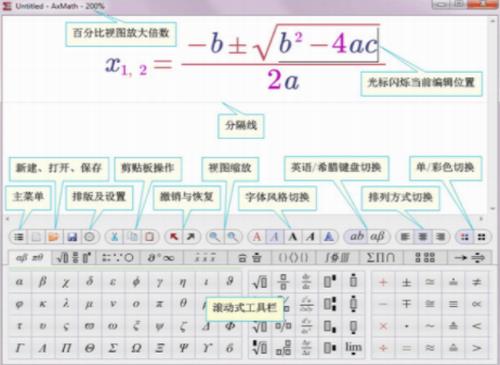
Task: Insert the Greek letter β
Action: (43, 282)
